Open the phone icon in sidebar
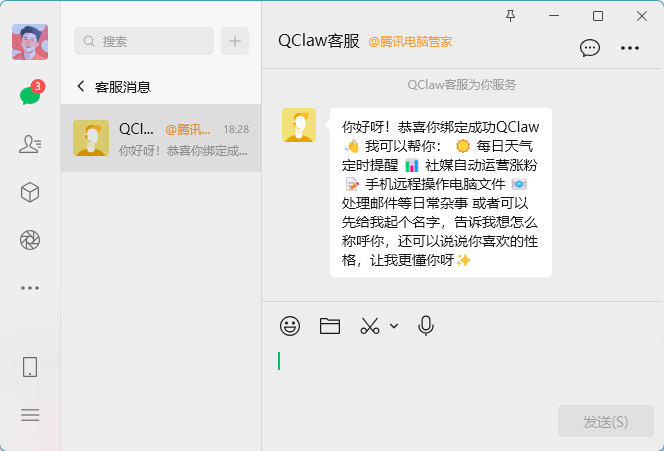664x451 pixels. tap(30, 367)
